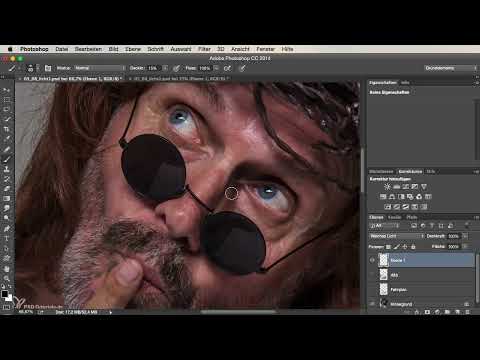The height and width of the screenshot is (360, 480).
Task: Add a layer mask to Ebene 1
Action: (x=427, y=312)
